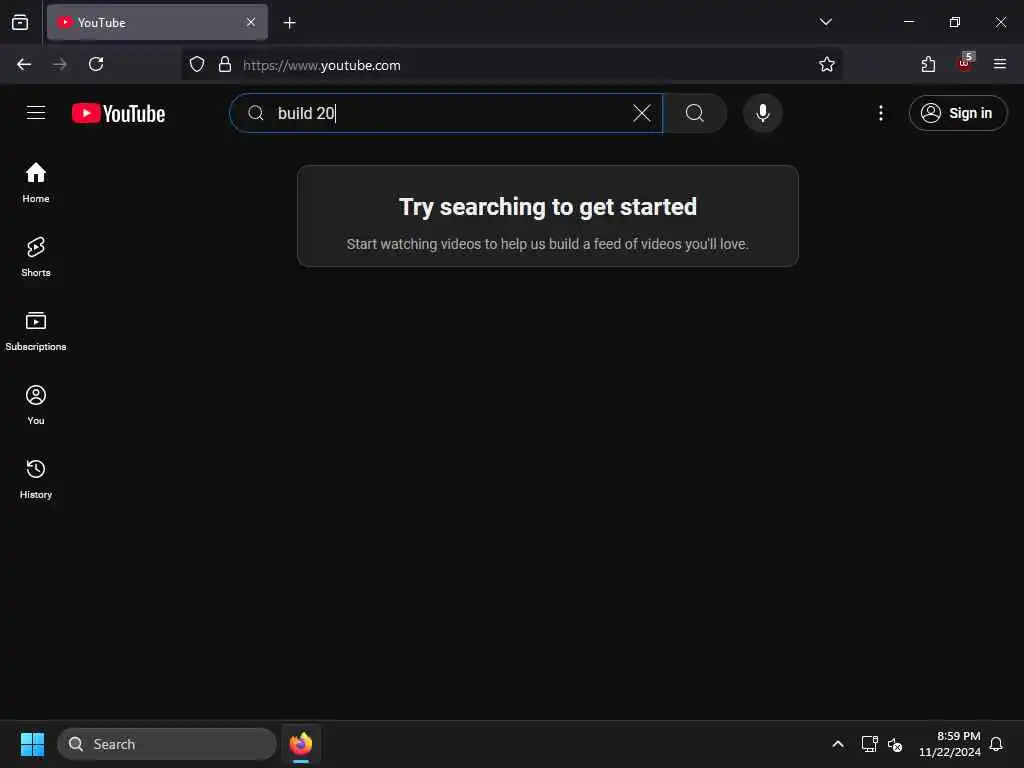Open a new tab with the plus button
The width and height of the screenshot is (1024, 768).
coord(289,23)
